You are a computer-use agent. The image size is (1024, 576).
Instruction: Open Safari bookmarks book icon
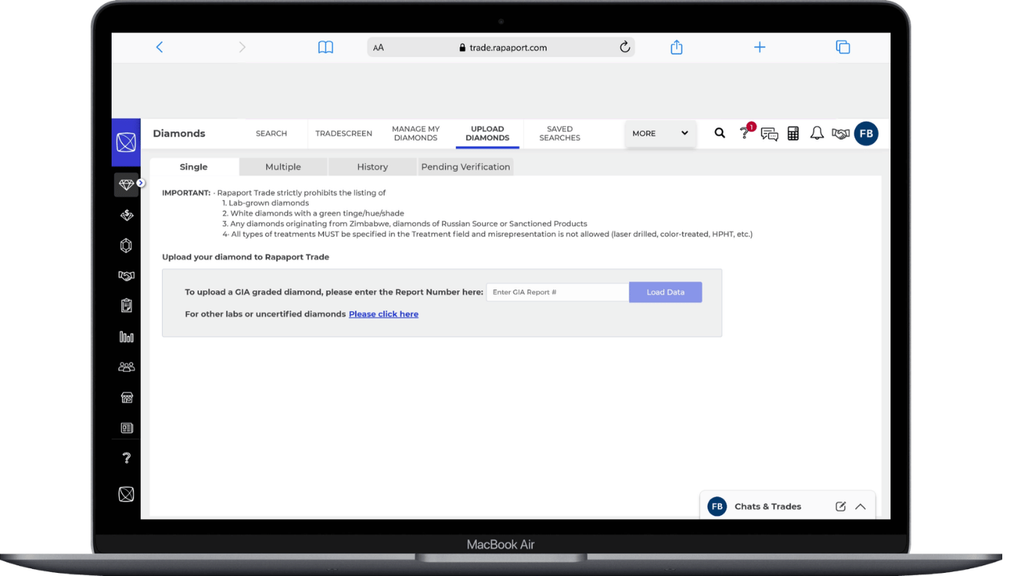pyautogui.click(x=325, y=47)
